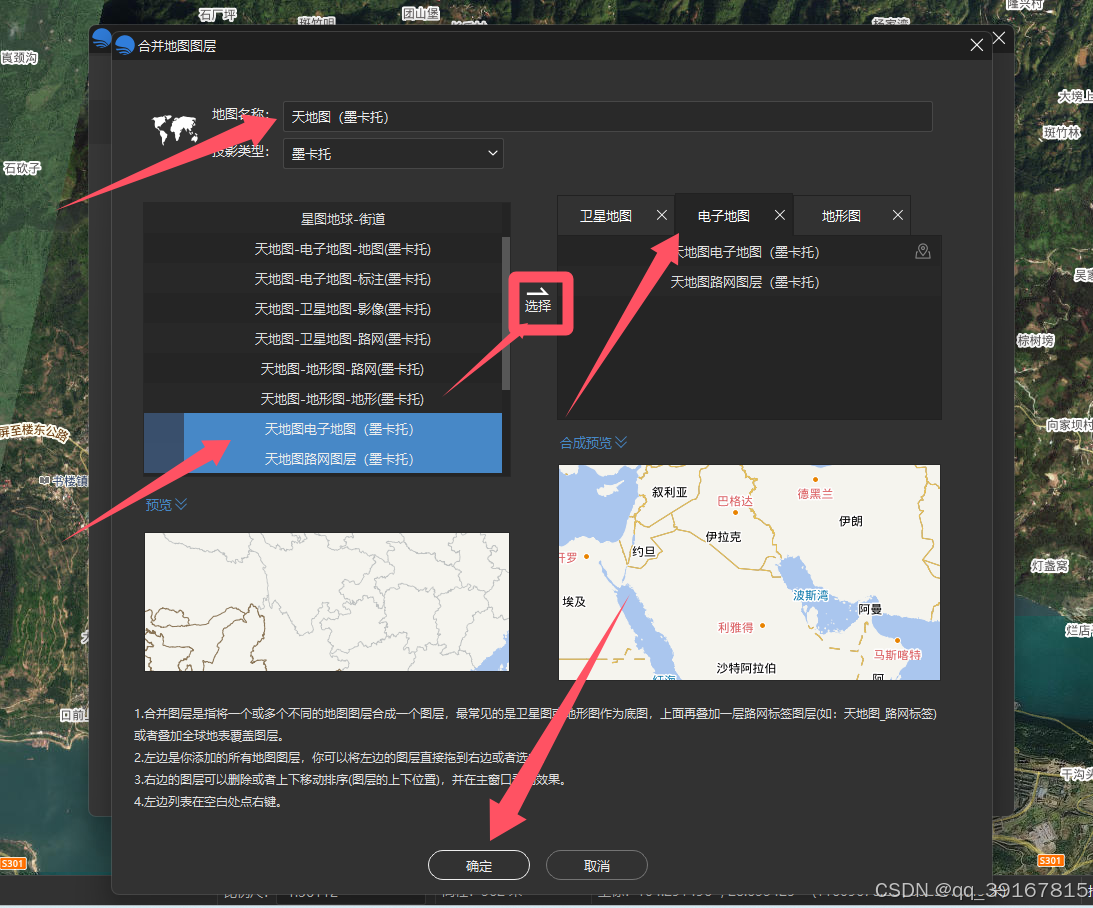1093x908 pixels.
Task: Click the composite preview map thumbnail
Action: coord(749,572)
